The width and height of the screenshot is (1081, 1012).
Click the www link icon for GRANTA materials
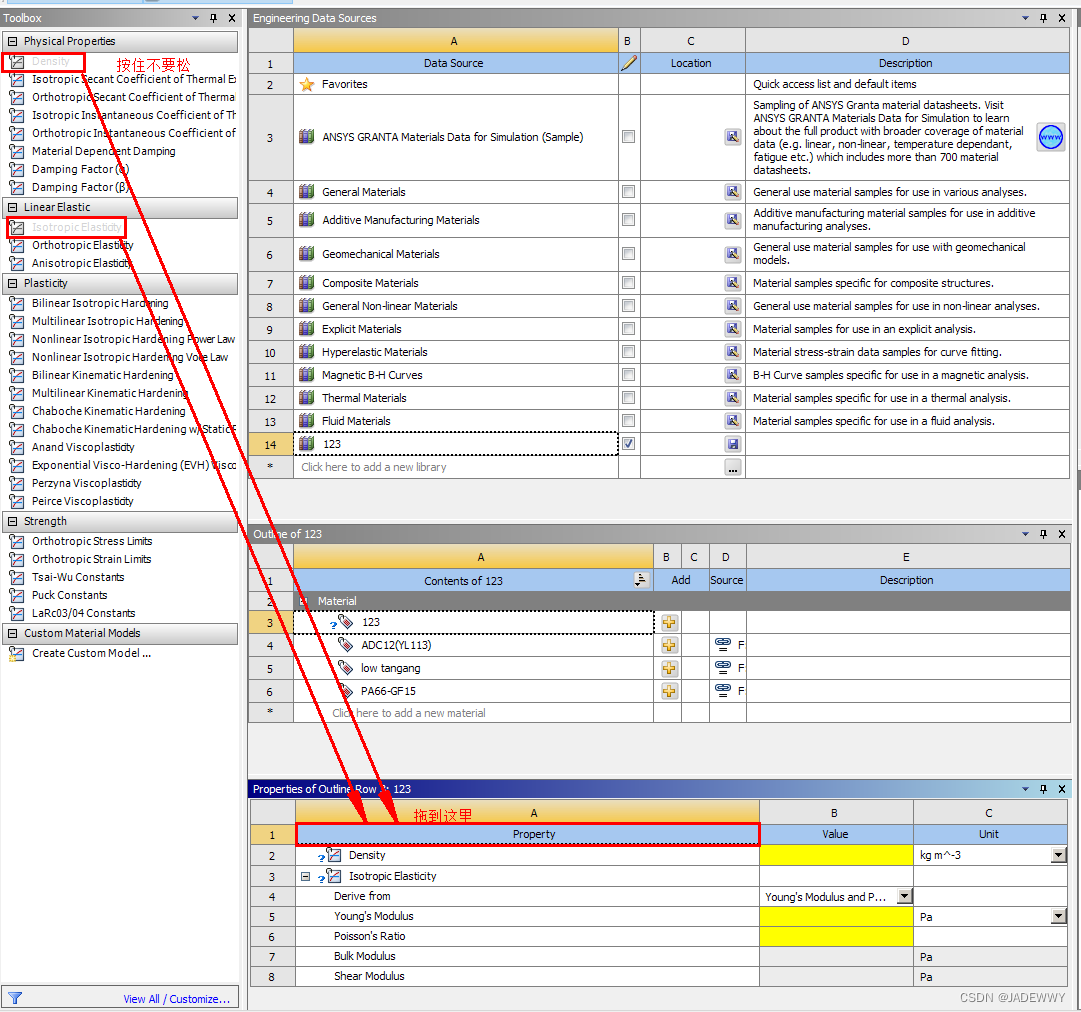point(1050,137)
